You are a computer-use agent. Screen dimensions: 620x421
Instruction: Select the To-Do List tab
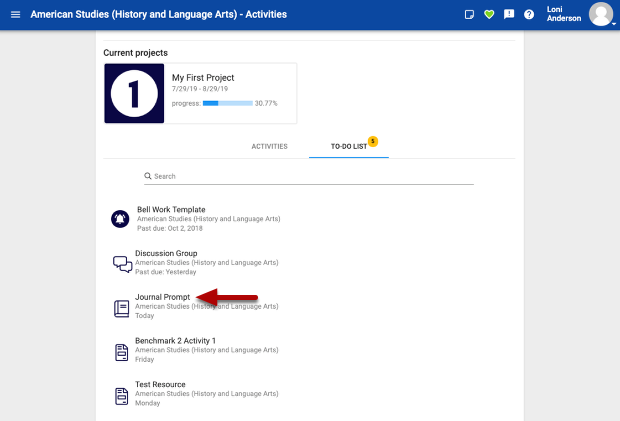click(x=349, y=146)
